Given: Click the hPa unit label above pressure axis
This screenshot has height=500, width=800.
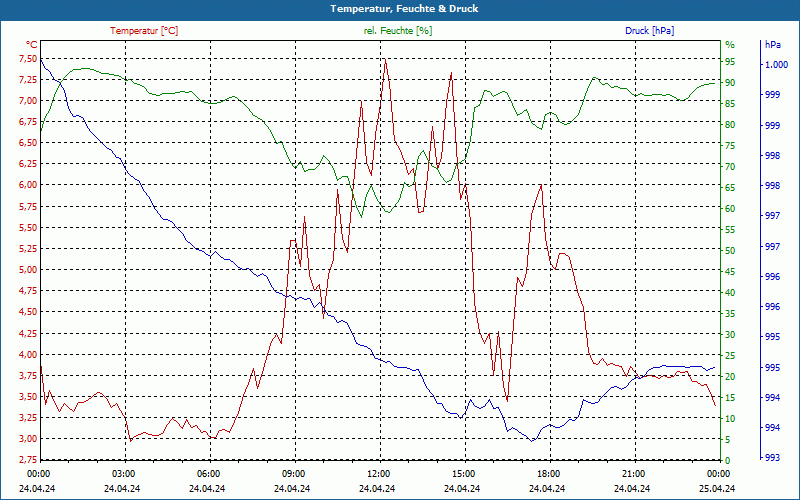Looking at the screenshot, I should click(772, 45).
